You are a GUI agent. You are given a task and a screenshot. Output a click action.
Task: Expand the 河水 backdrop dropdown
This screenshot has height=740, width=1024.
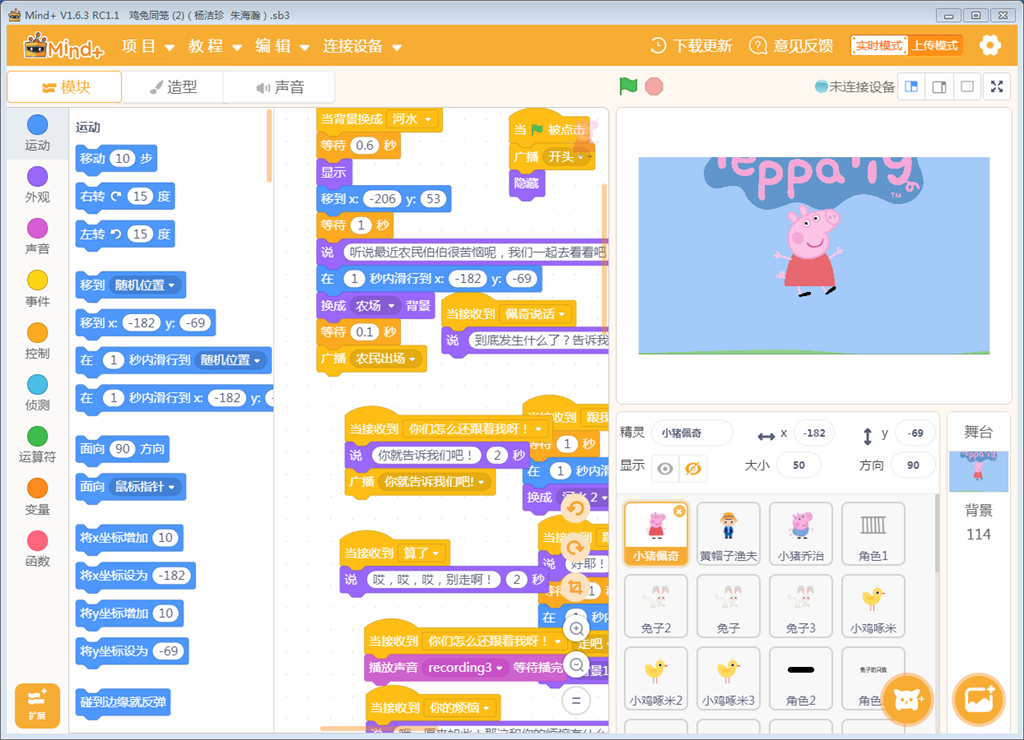[411, 120]
